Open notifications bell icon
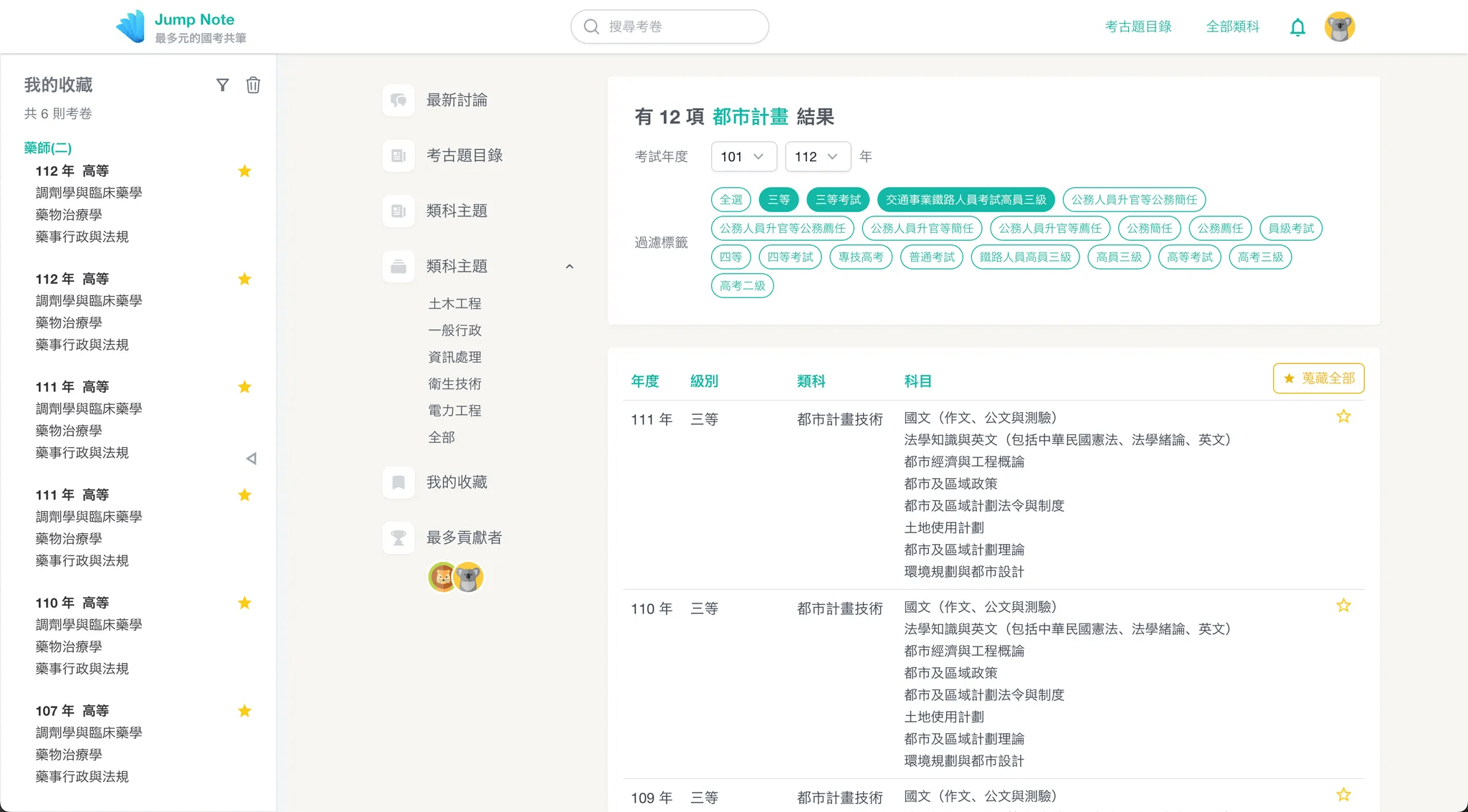Image resolution: width=1468 pixels, height=812 pixels. [1297, 27]
